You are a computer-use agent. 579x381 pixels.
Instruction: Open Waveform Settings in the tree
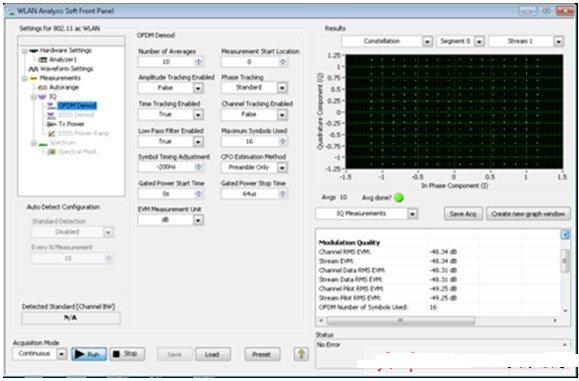point(66,69)
